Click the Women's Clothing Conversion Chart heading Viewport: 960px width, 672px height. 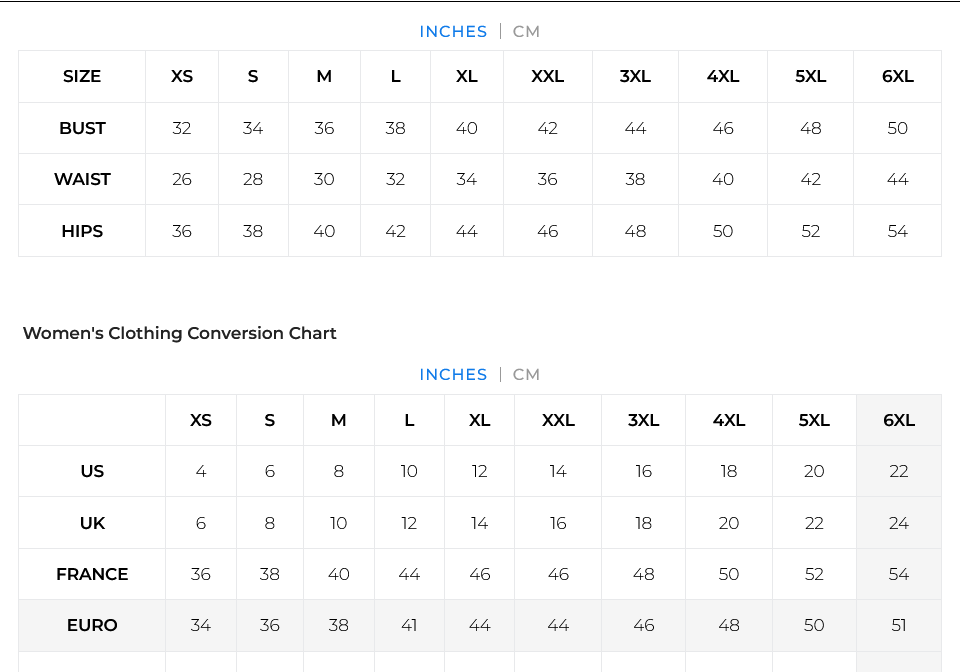[x=180, y=333]
